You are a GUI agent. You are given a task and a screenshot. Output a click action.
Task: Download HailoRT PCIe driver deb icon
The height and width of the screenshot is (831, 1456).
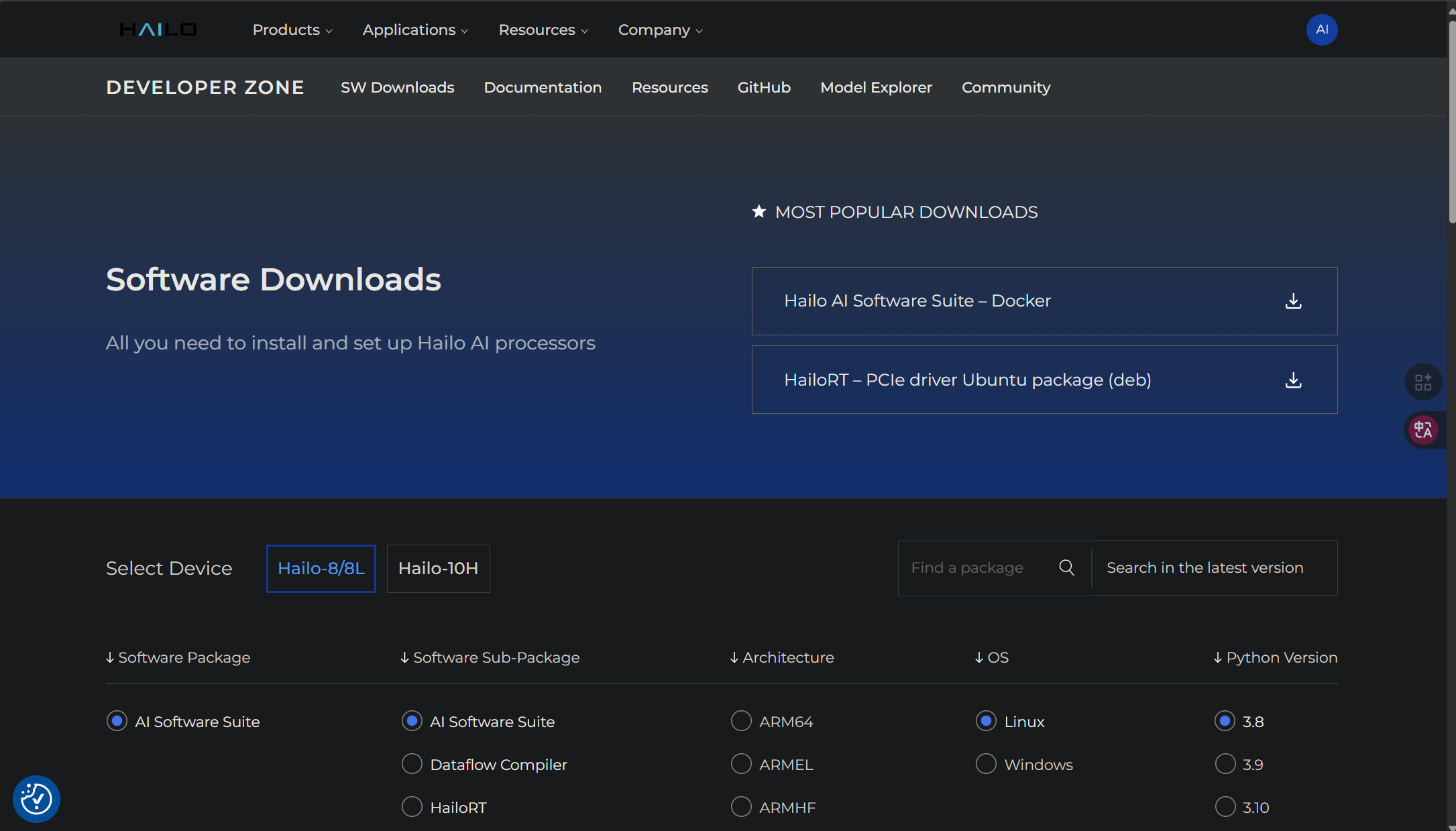tap(1293, 380)
